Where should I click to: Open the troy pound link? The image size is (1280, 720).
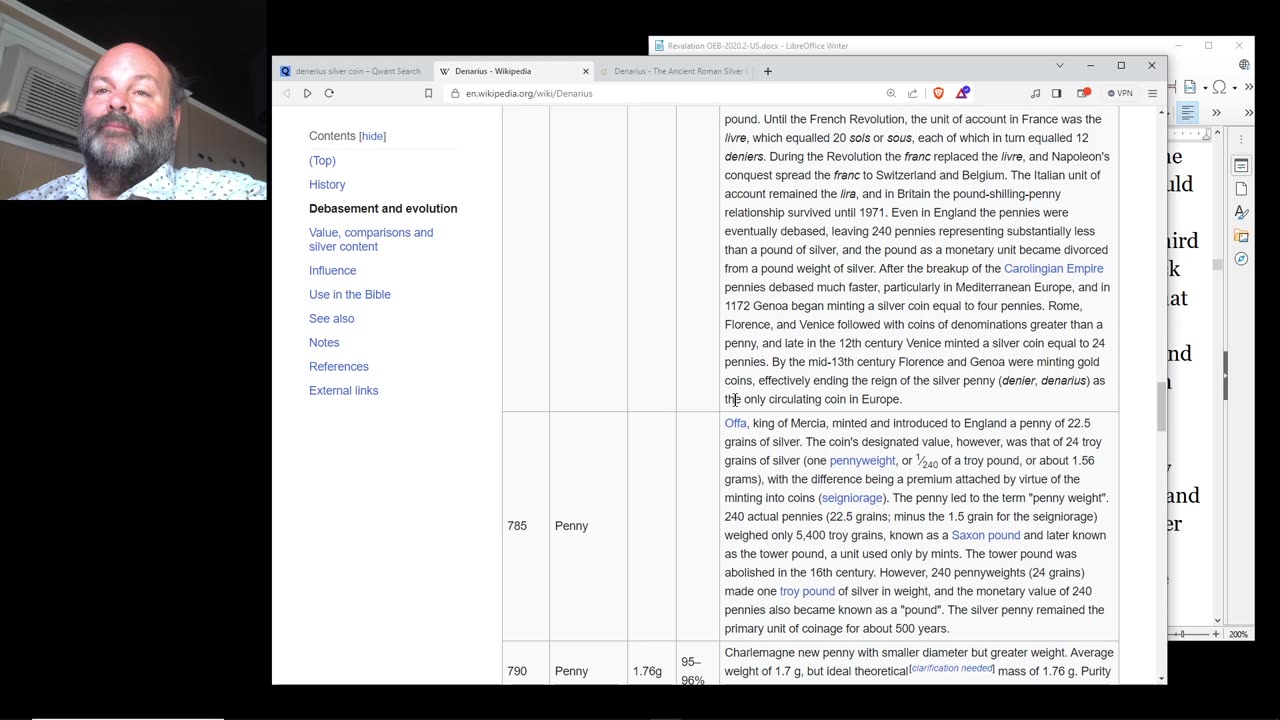coord(807,591)
